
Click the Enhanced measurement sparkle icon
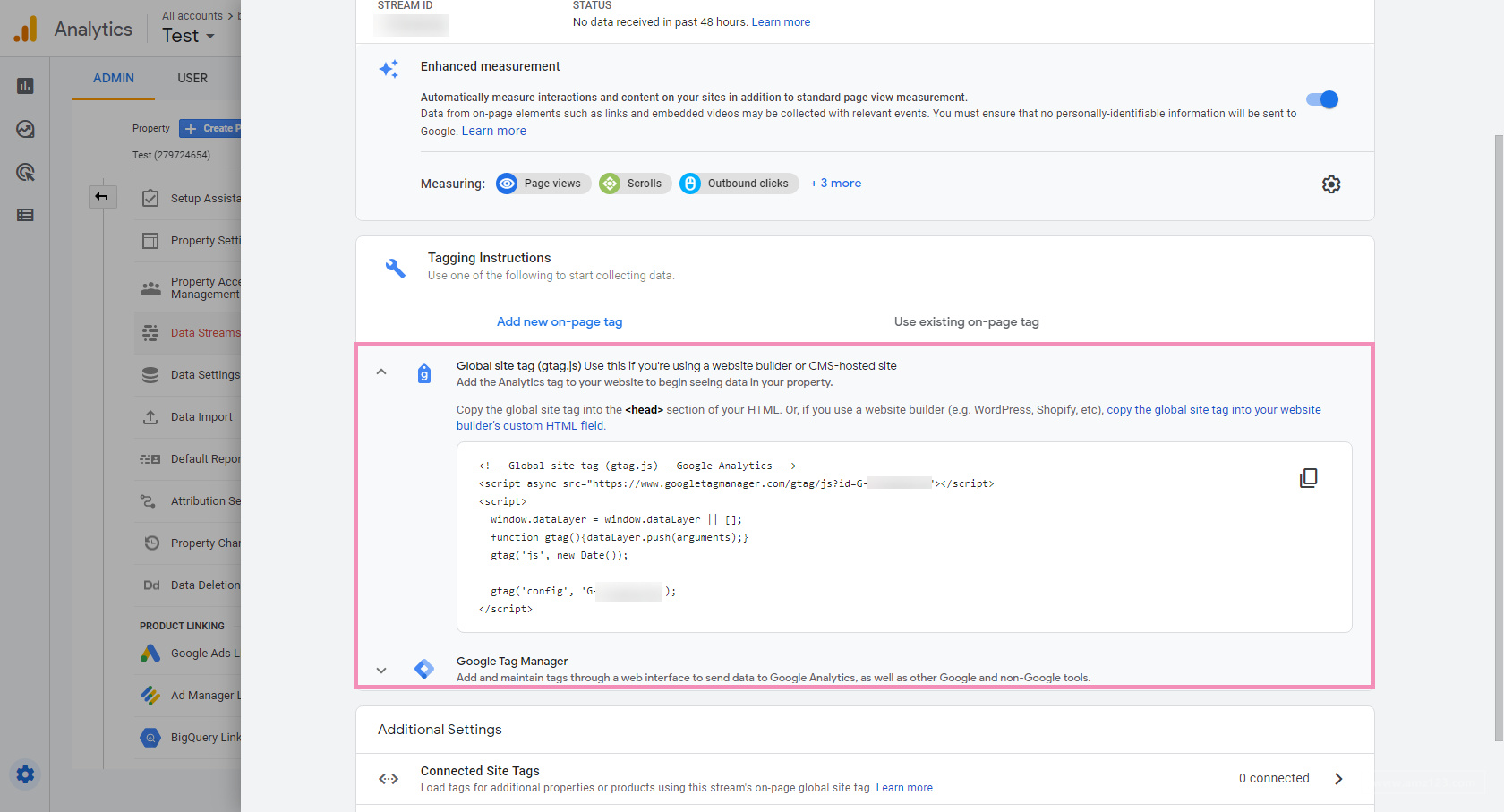(389, 69)
